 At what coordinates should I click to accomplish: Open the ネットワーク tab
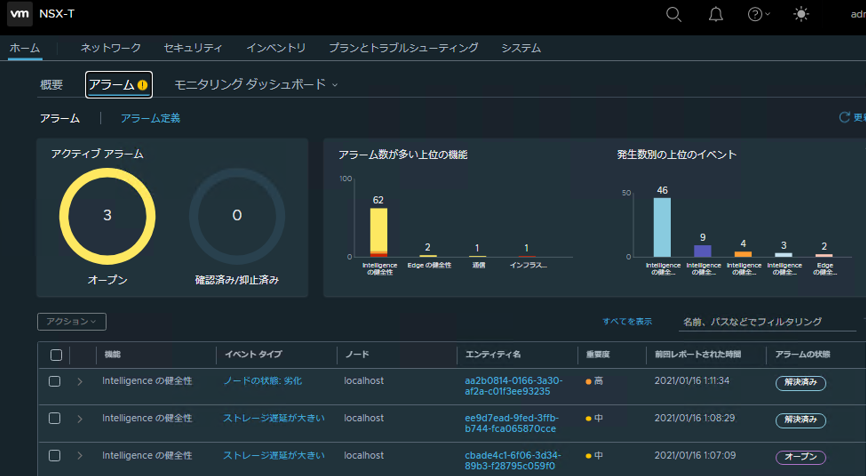coord(110,48)
